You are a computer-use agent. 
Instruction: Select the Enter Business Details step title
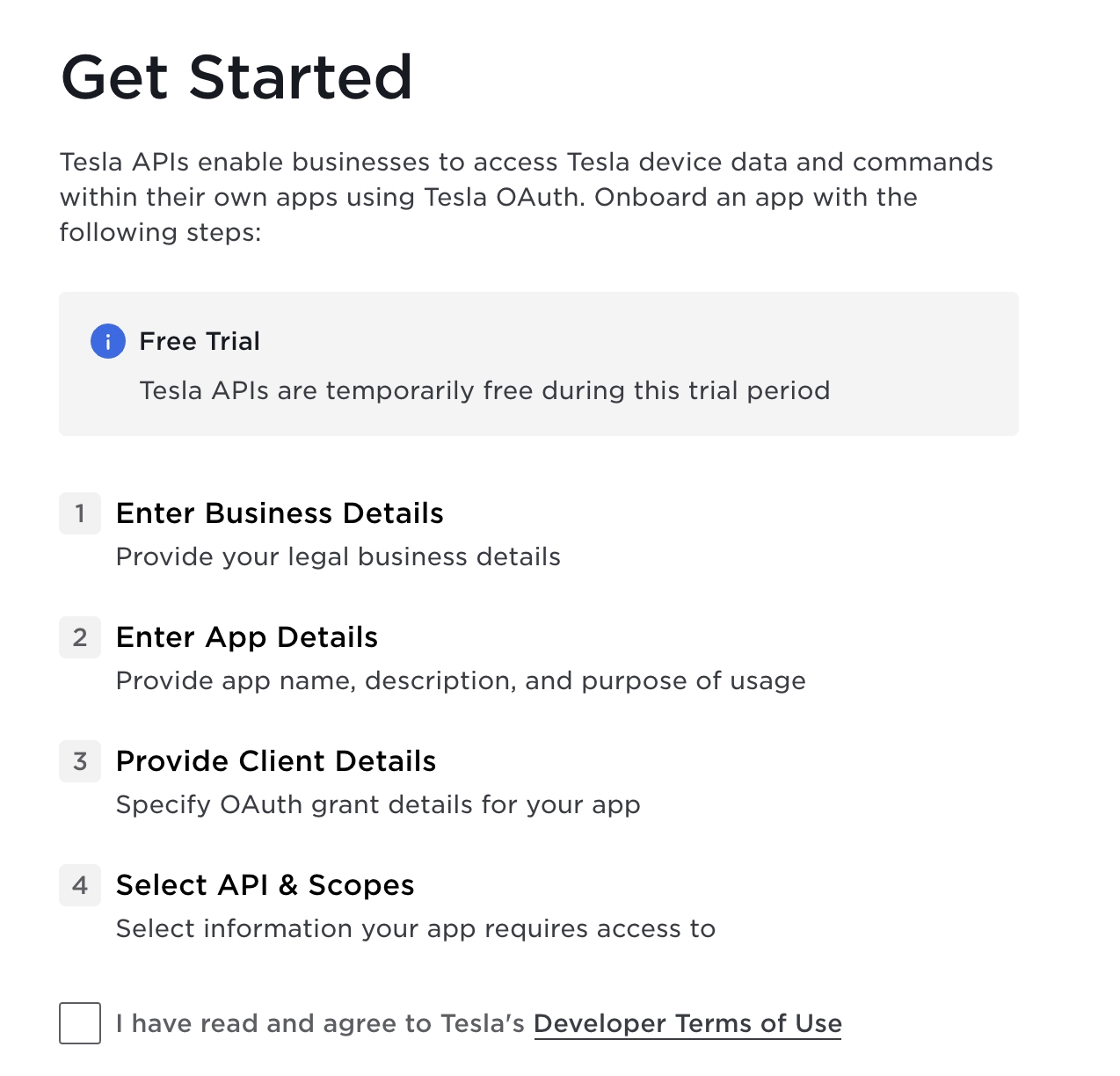(x=280, y=513)
